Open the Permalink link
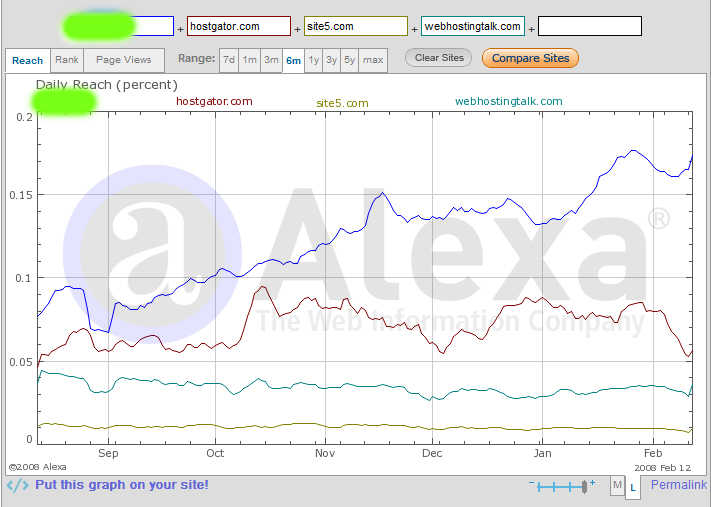711x507 pixels. coord(679,485)
